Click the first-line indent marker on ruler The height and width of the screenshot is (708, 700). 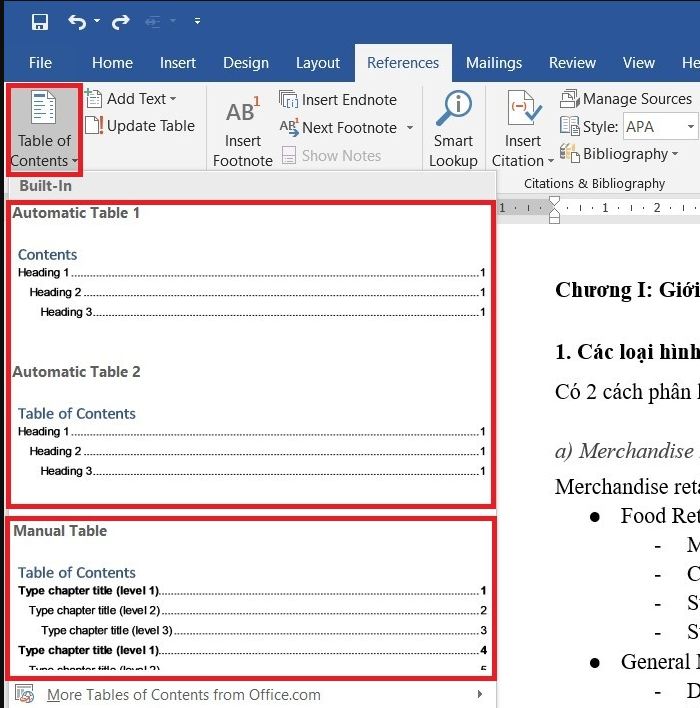coord(554,202)
